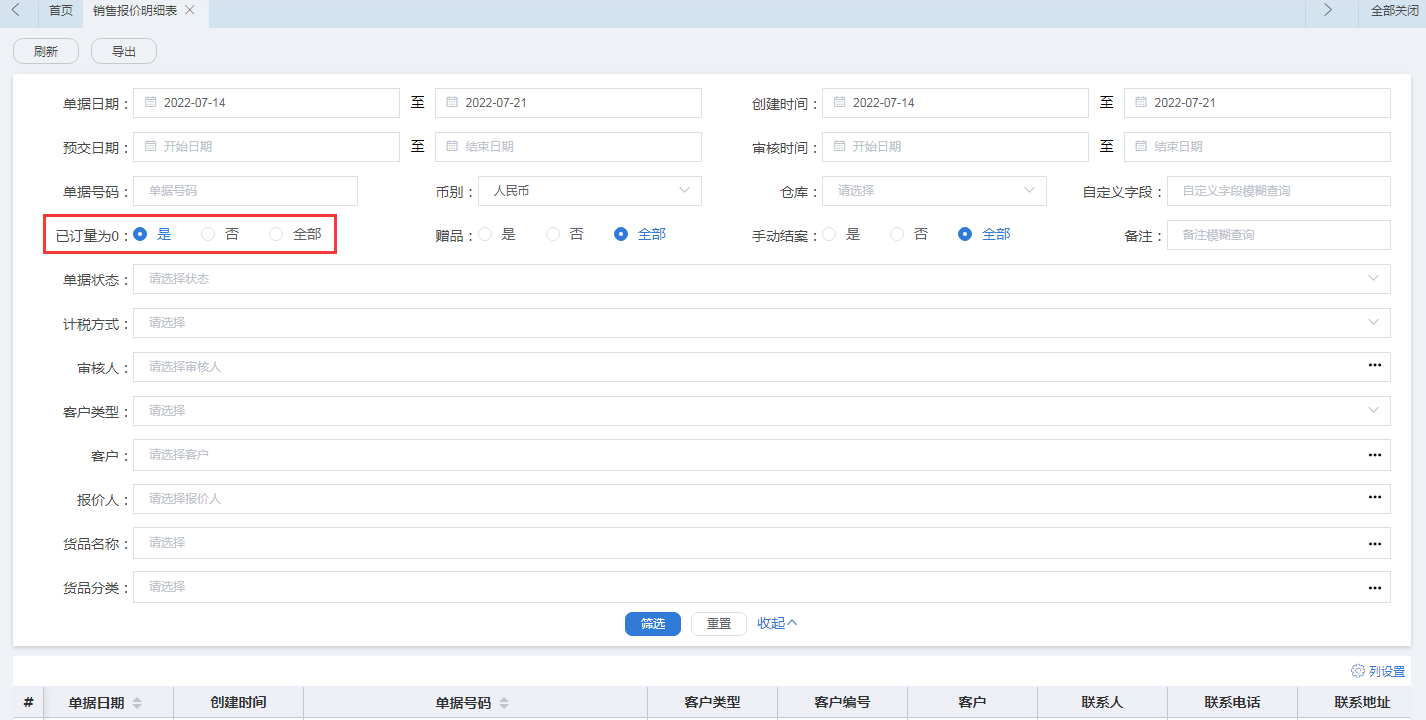Click the 联系地址 column header
1426x720 pixels.
tap(1362, 702)
